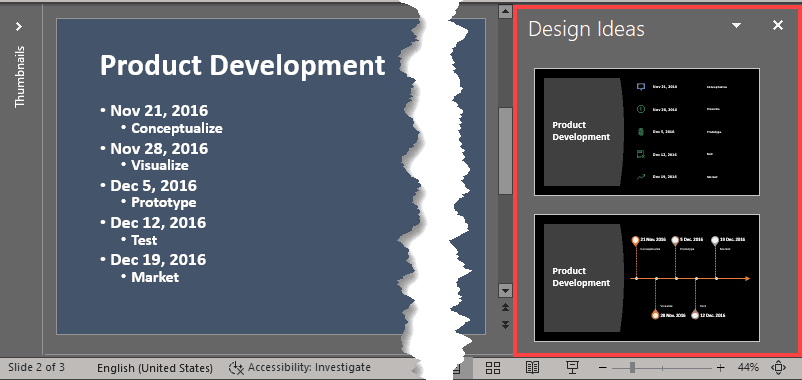Expand the Thumbnails pane with the chevron

(x=19, y=26)
